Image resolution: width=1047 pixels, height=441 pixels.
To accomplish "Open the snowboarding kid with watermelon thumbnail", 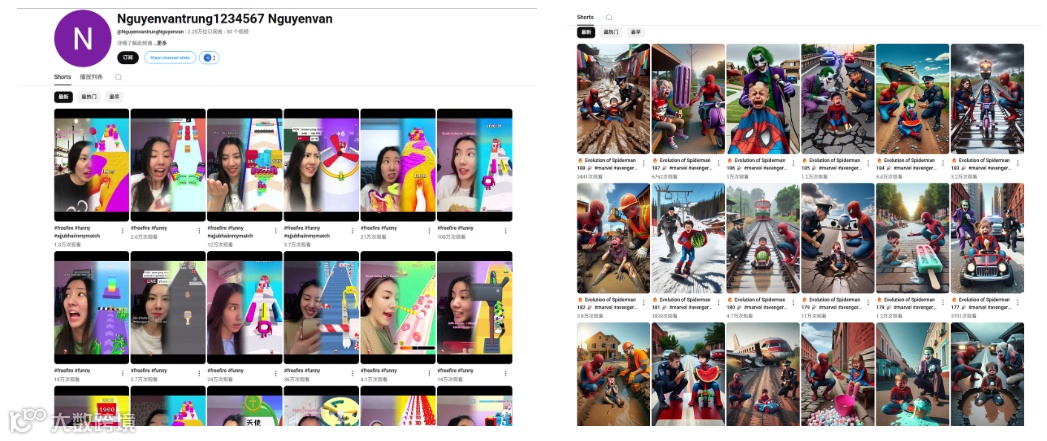I will coord(688,239).
